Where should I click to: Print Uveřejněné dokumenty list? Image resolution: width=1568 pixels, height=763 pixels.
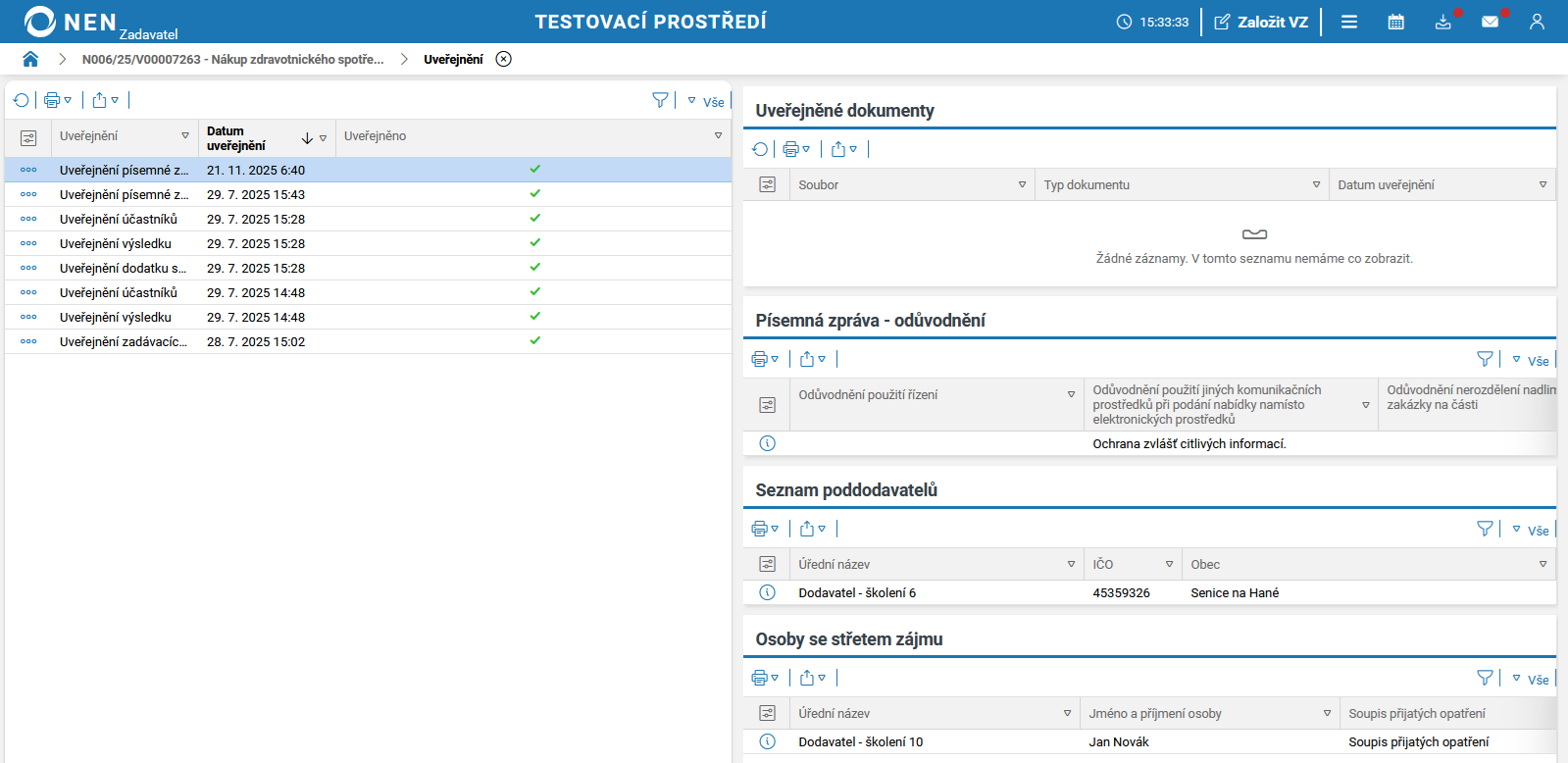(796, 149)
